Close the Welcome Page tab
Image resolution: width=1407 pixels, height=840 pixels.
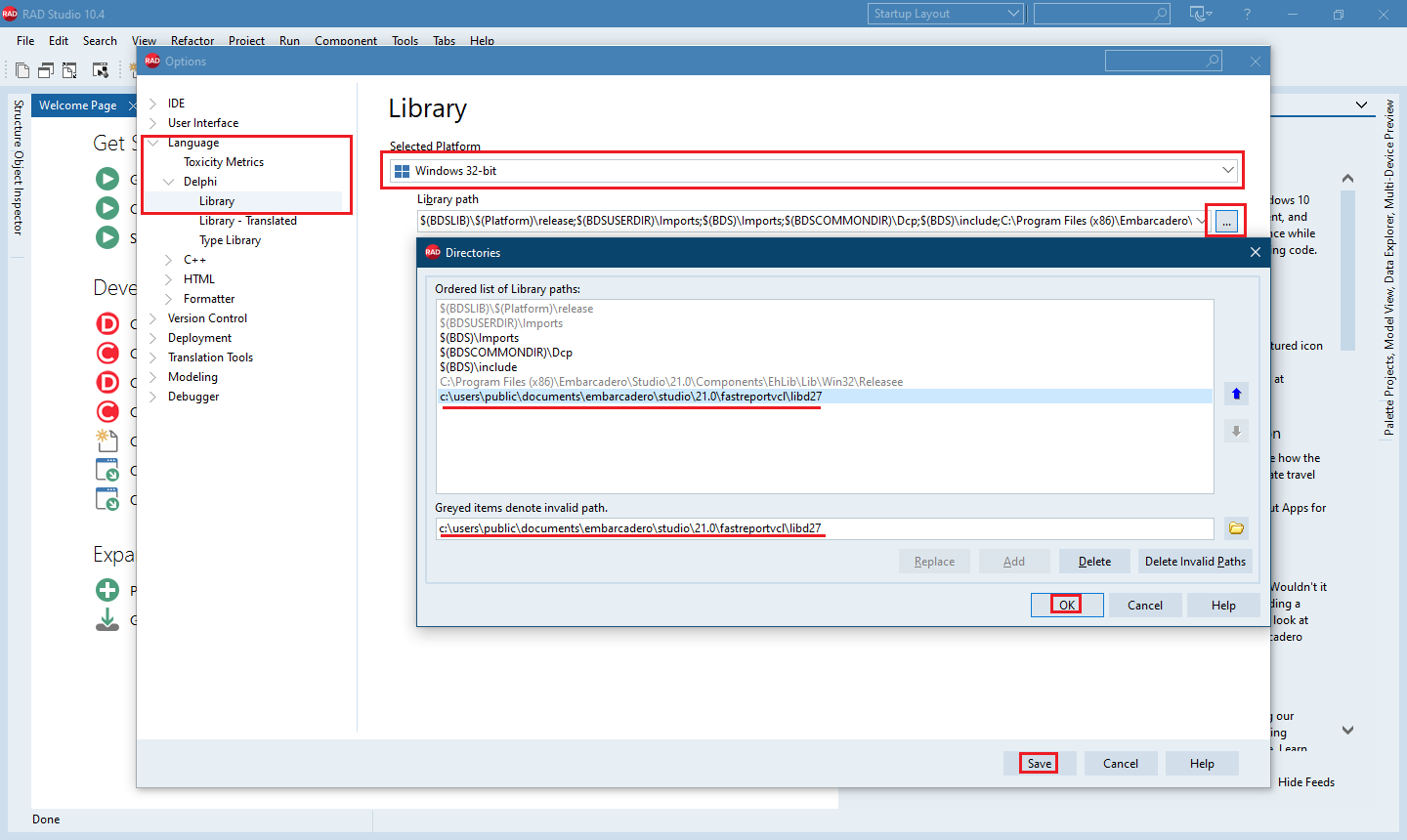click(x=133, y=105)
